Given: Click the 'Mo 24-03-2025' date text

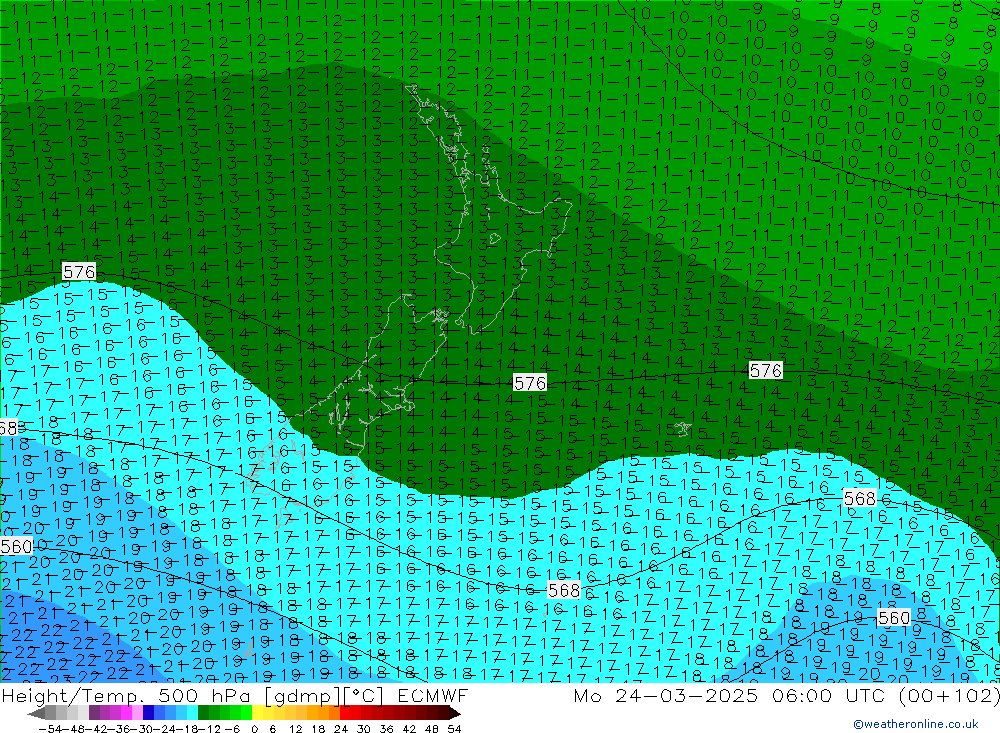Looking at the screenshot, I should [665, 695].
